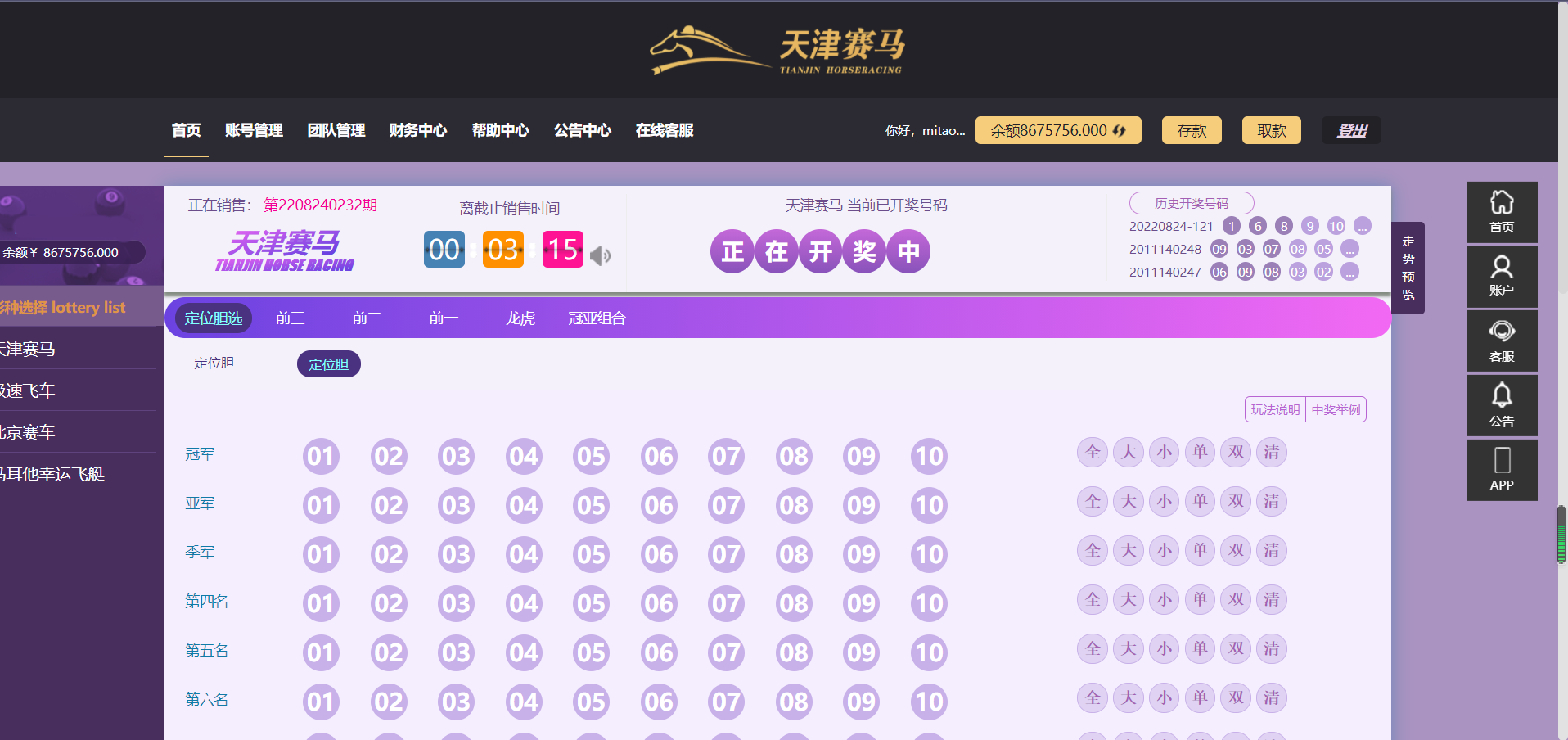Switch to the 龙虎 play tab
This screenshot has height=740, width=1568.
coord(520,318)
